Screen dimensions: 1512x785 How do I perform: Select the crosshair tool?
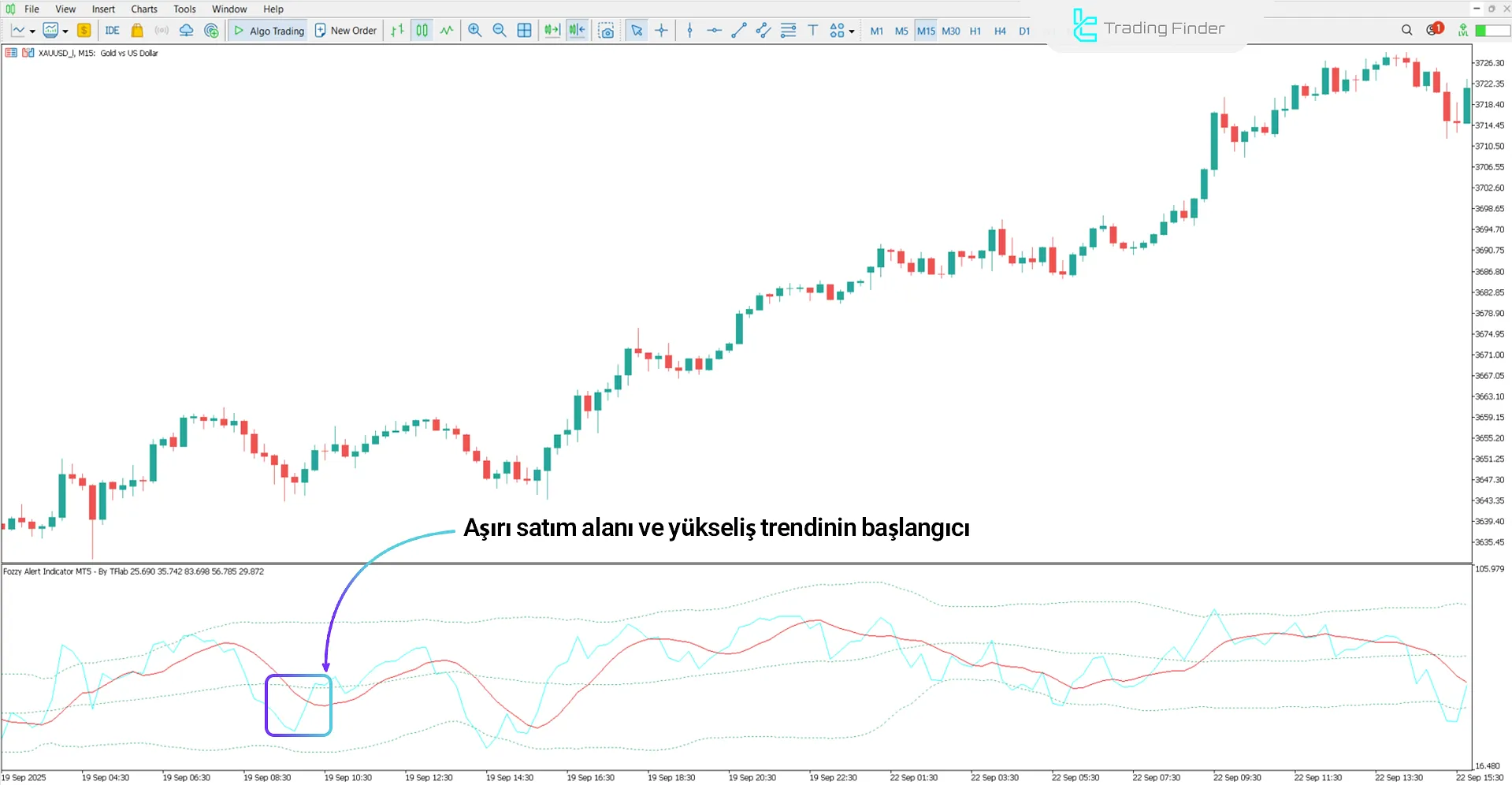[x=661, y=30]
